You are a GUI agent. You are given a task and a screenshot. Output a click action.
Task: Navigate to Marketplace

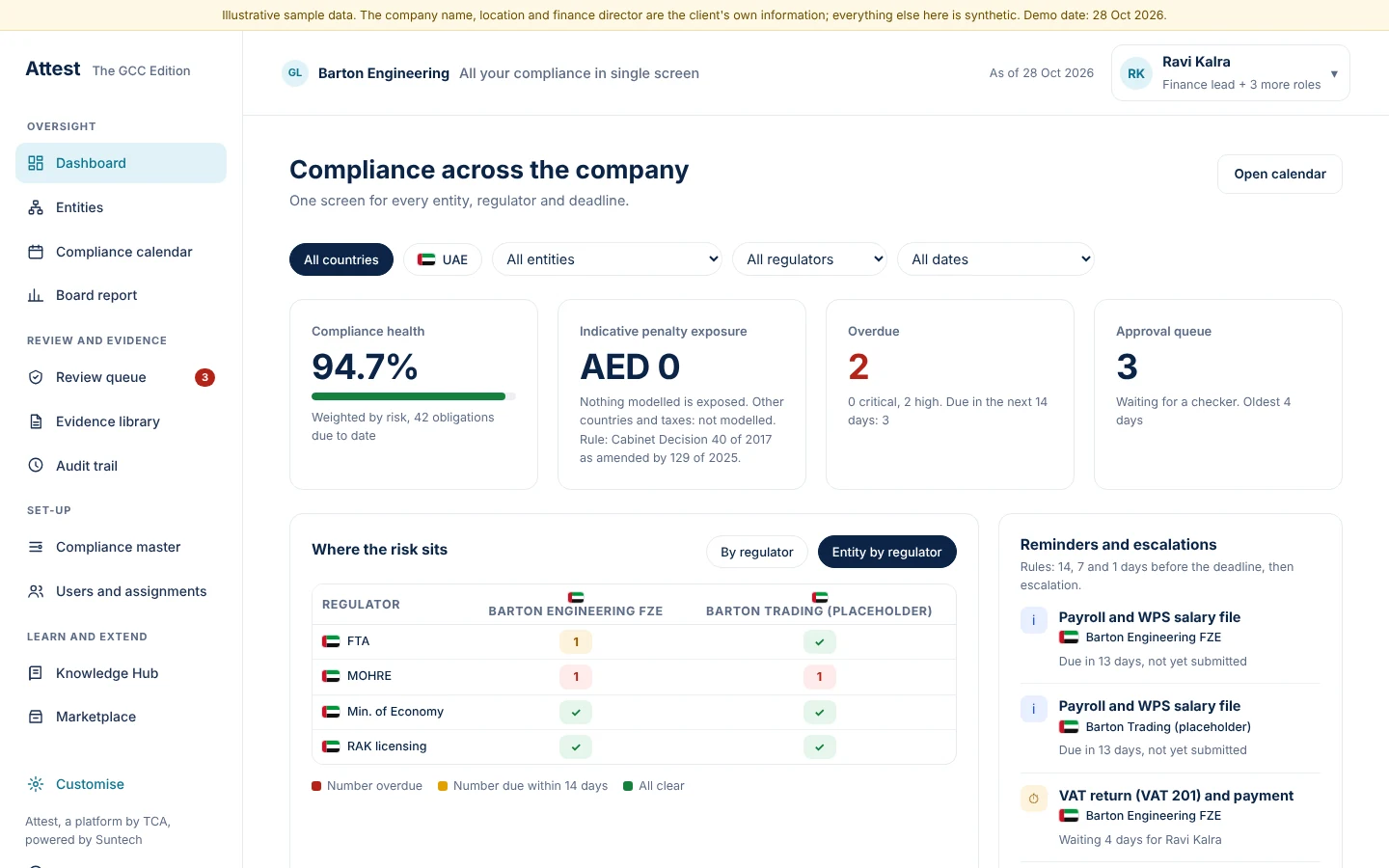tap(121, 717)
